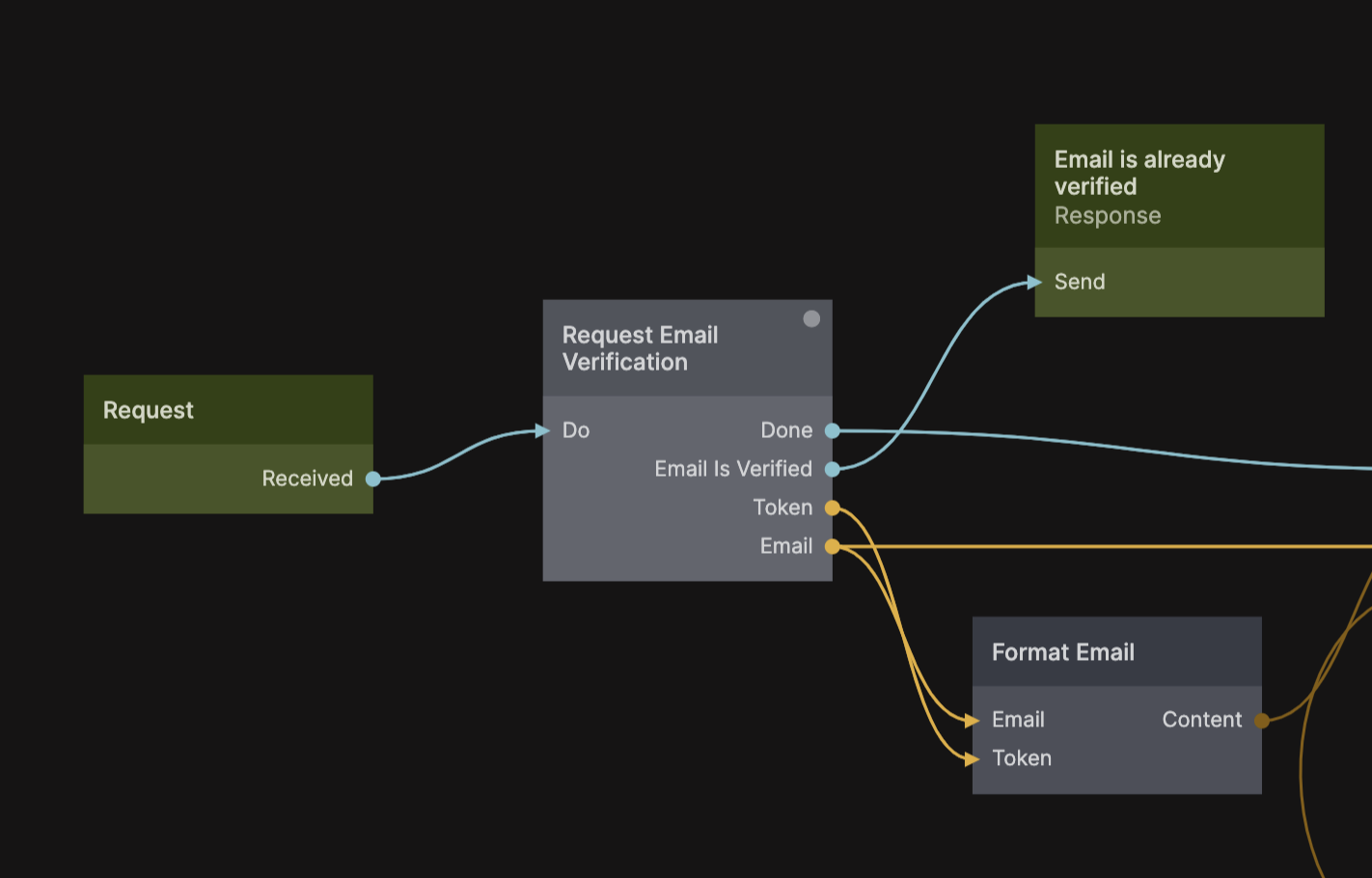Click the Send label on Response node
The width and height of the screenshot is (1372, 878).
coord(1080,282)
